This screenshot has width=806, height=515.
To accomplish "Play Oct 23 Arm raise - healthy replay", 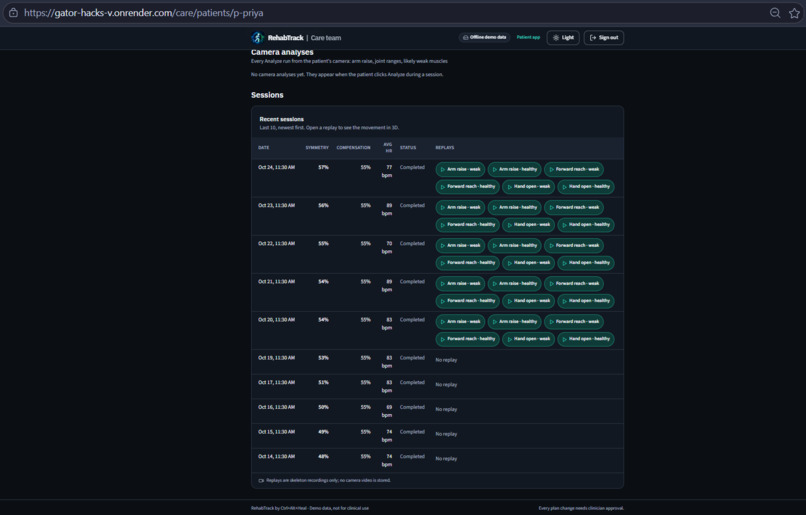I will [515, 207].
